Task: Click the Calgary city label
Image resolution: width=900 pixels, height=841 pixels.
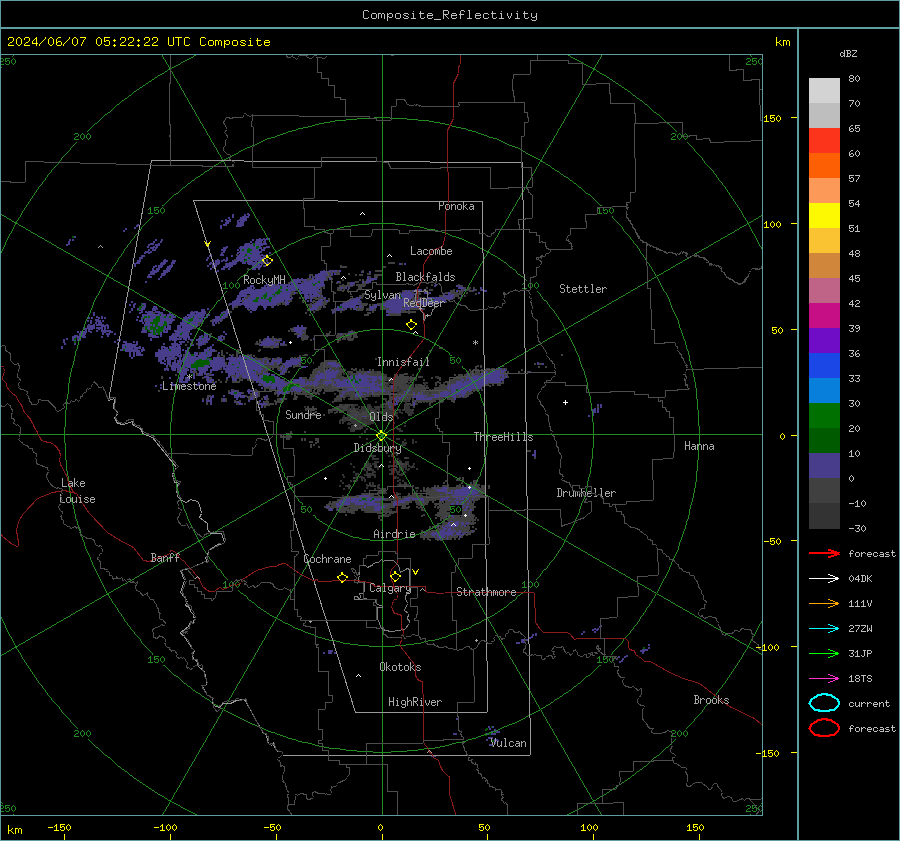Action: click(390, 588)
